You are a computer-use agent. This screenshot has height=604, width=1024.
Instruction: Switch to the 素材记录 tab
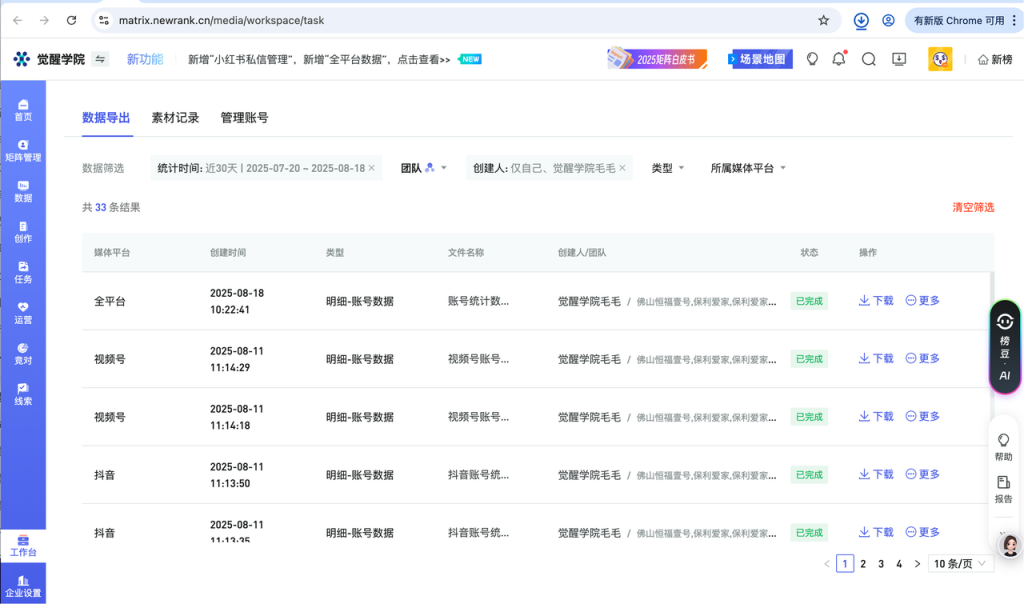(x=175, y=118)
